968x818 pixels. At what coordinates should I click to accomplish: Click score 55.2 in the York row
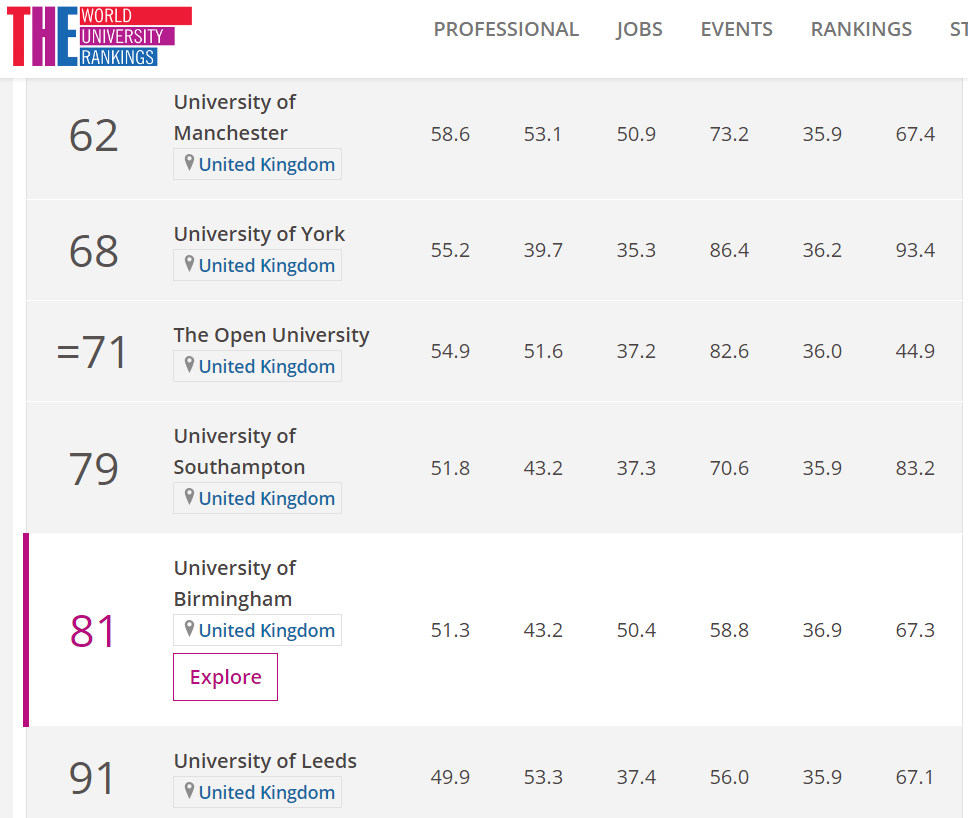450,250
